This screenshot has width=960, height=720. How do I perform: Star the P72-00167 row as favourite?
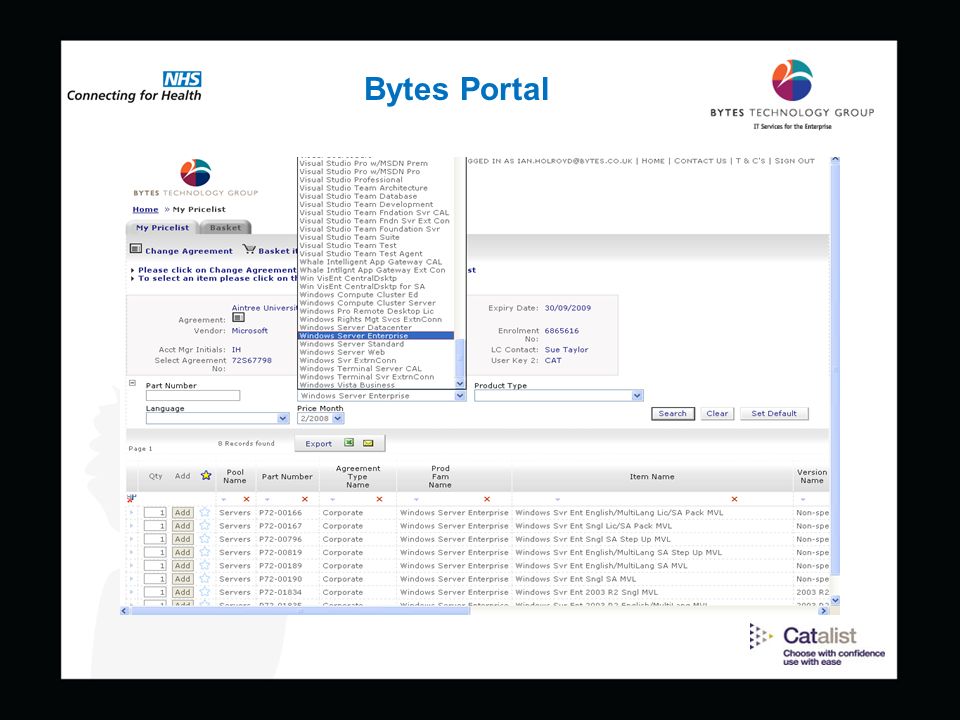tap(205, 525)
